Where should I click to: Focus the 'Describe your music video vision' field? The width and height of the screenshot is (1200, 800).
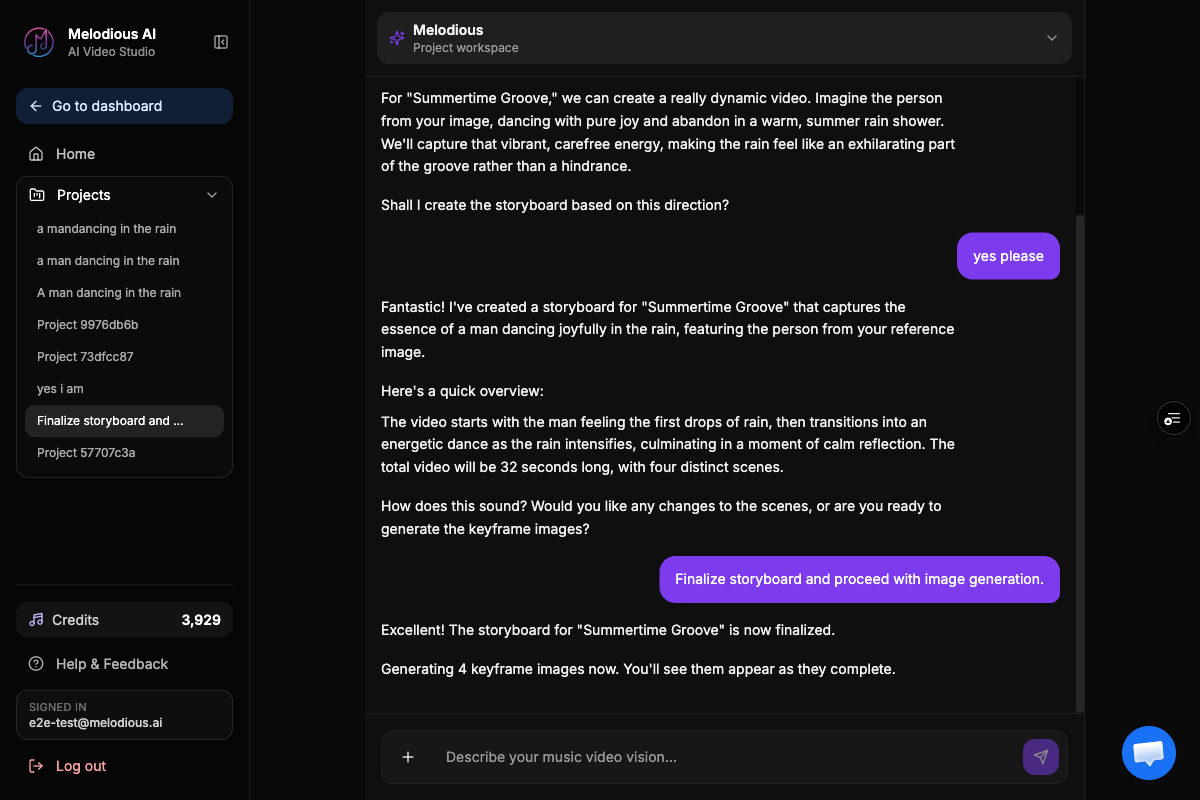726,757
